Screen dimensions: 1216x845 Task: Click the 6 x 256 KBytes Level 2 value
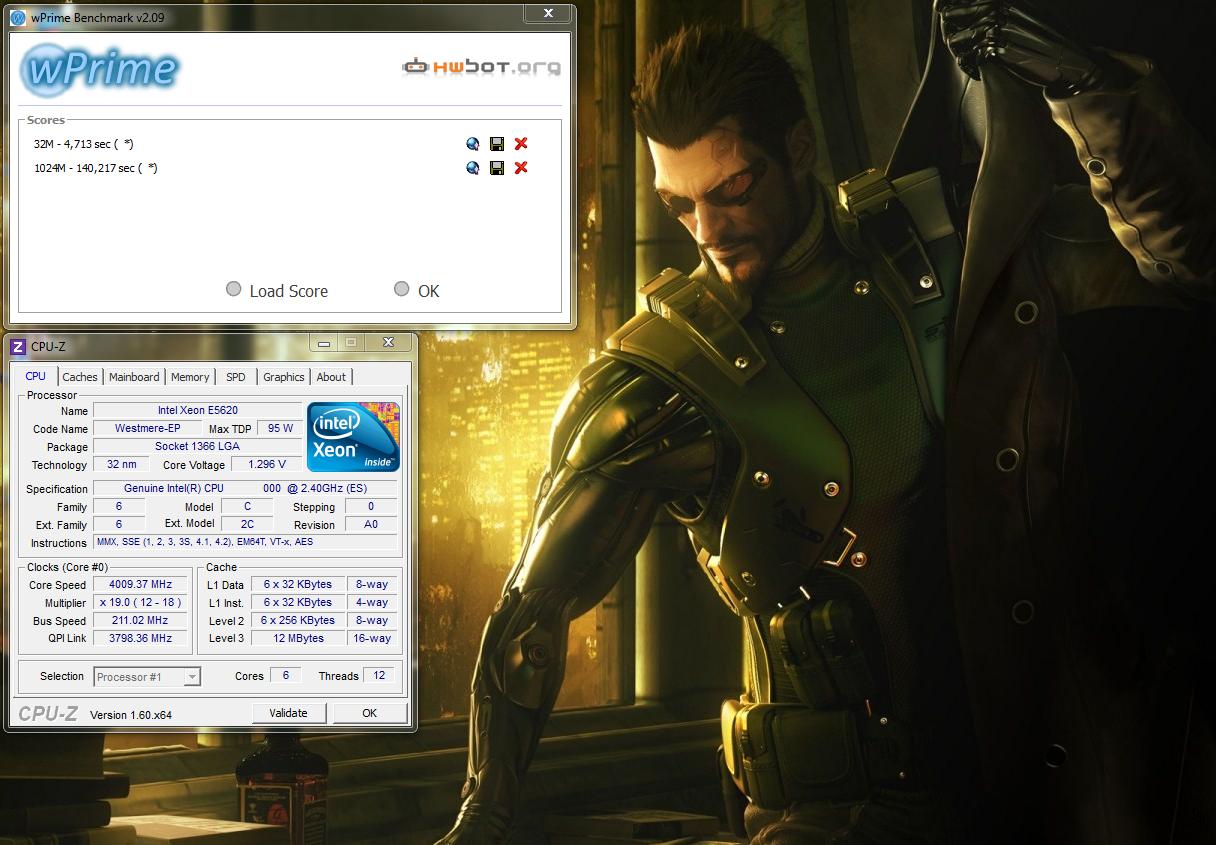[298, 621]
